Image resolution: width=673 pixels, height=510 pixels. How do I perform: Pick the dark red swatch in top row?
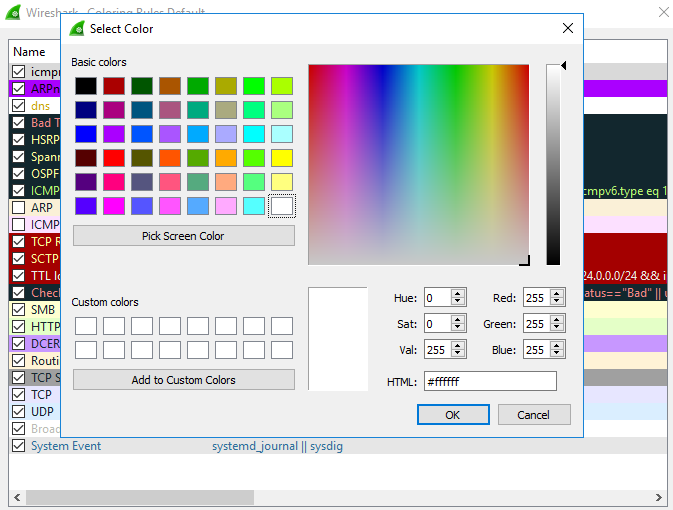[x=114, y=86]
